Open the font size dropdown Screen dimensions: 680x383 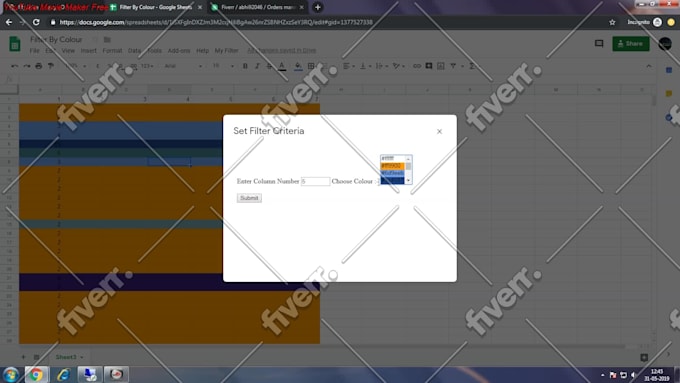click(x=223, y=66)
